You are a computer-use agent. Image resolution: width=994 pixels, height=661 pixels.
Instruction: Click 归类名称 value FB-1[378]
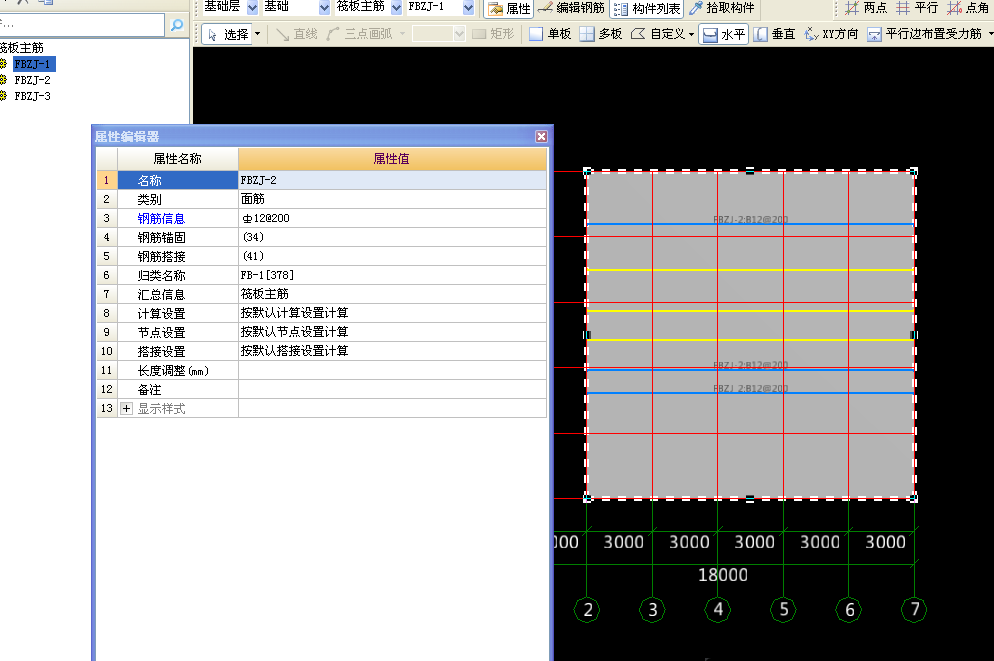(x=392, y=276)
